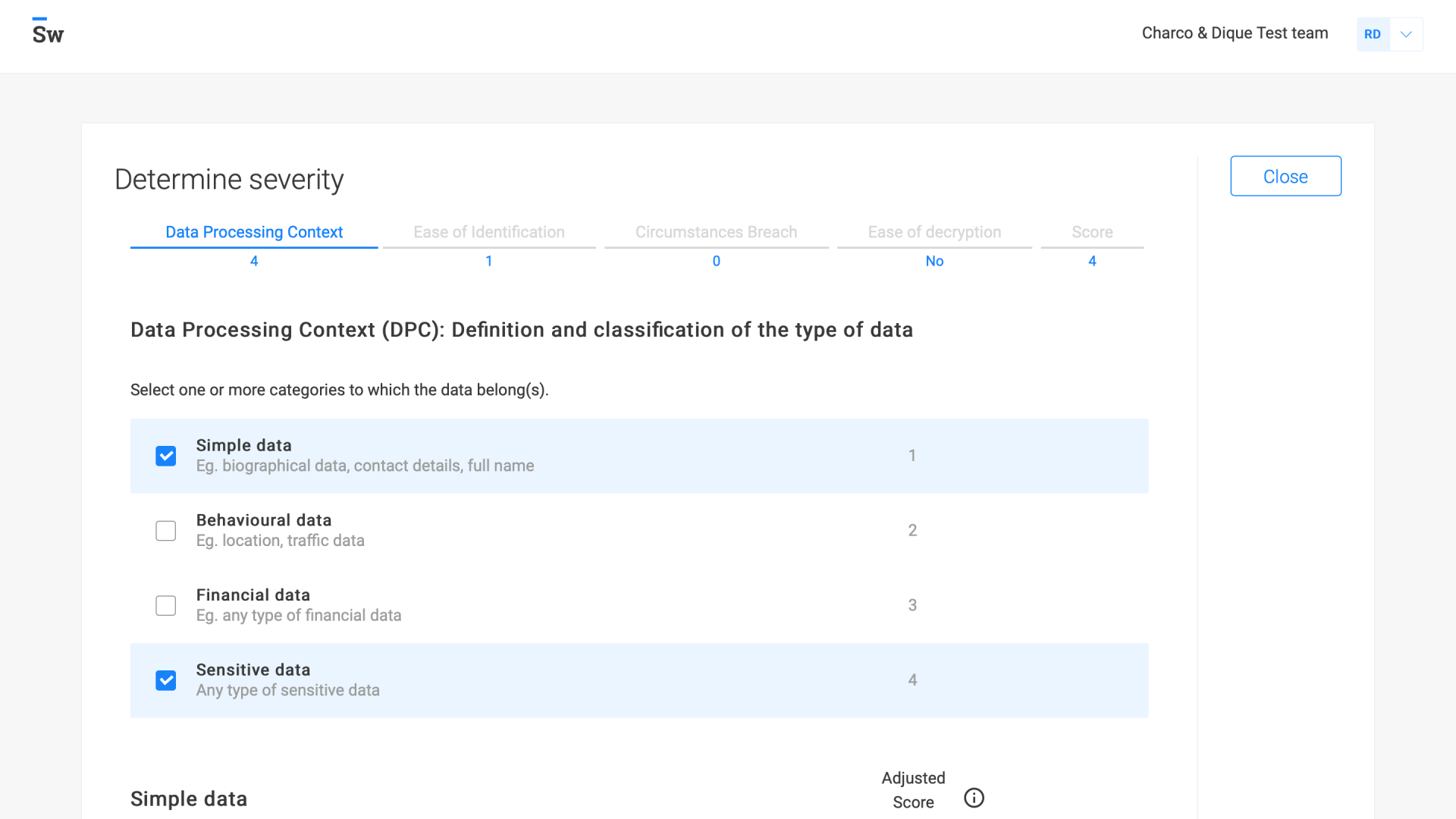Select the Score tab
The height and width of the screenshot is (819, 1456).
(x=1092, y=232)
